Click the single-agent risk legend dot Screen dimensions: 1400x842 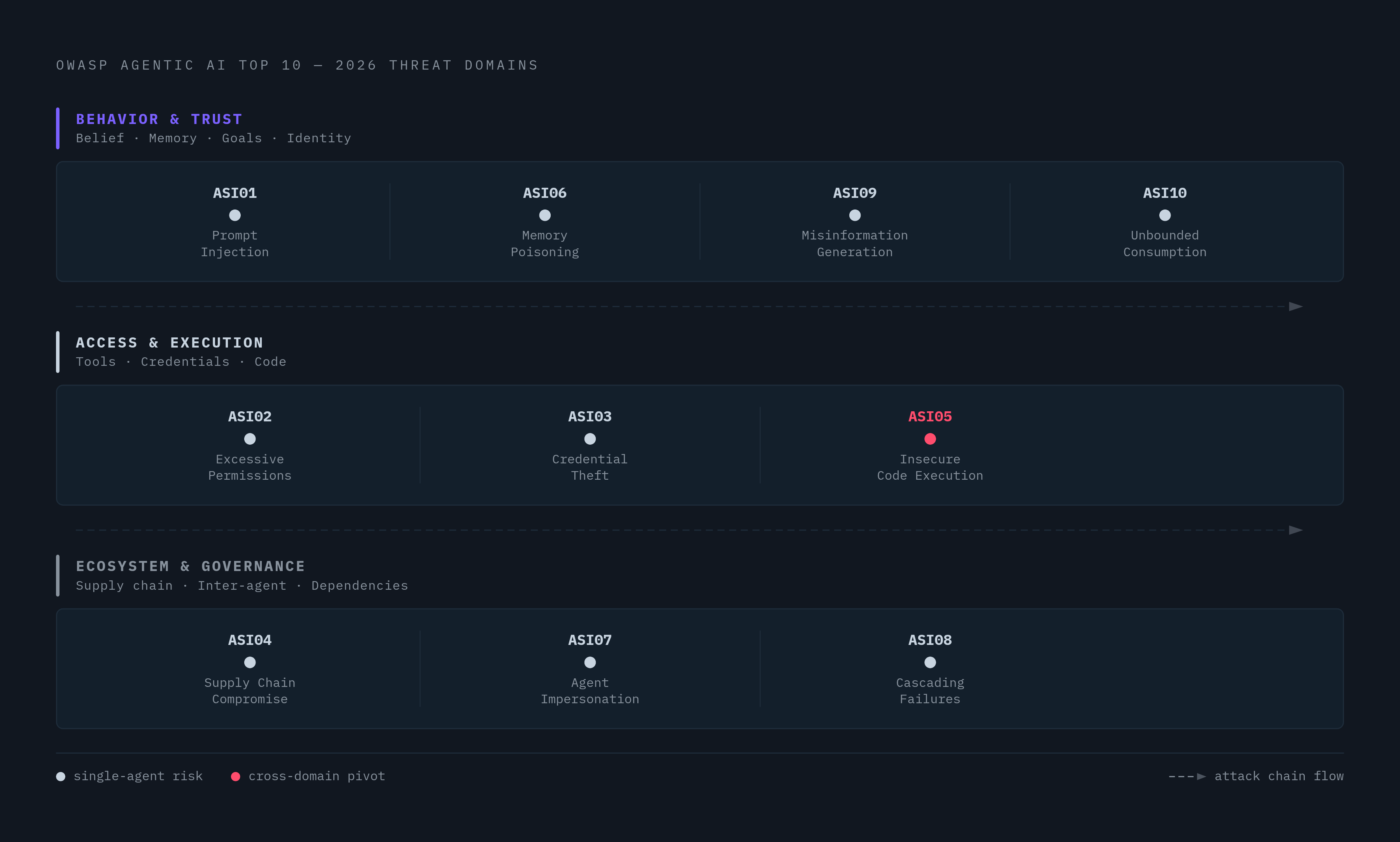tap(61, 776)
